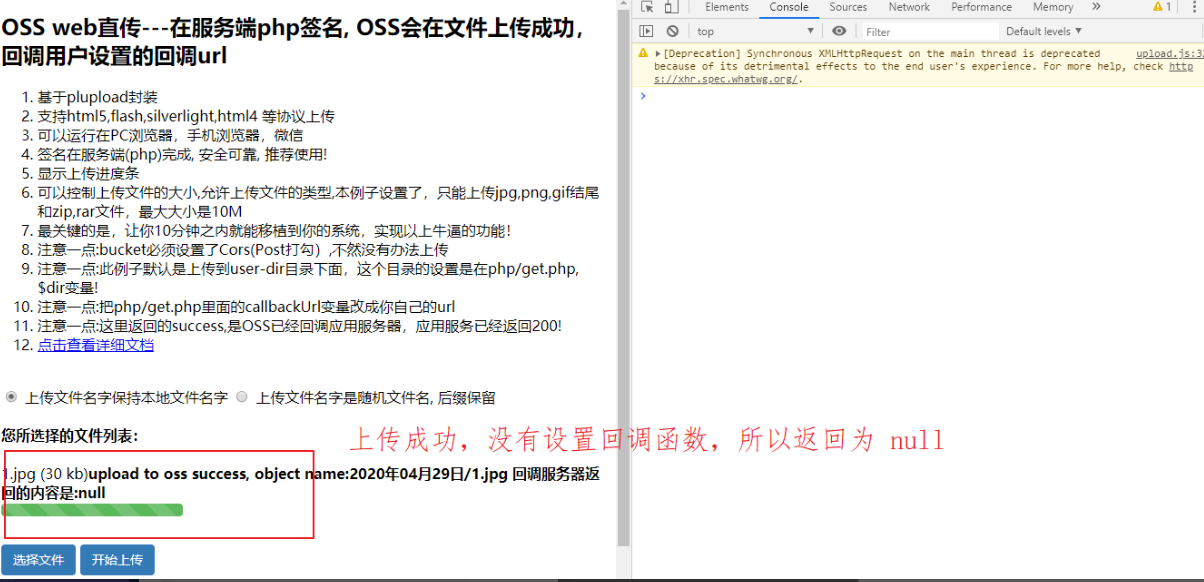Switch to the Elements tab
Viewport: 1204px width, 582px height.
click(727, 7)
